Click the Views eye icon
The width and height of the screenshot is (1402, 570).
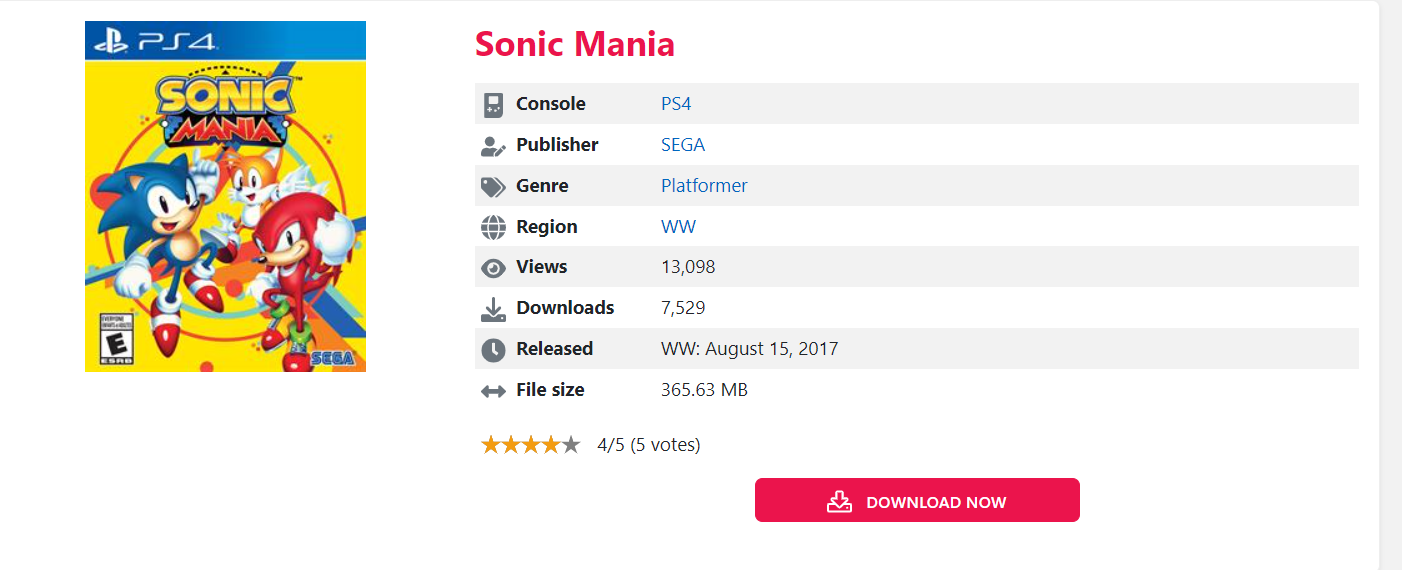tap(493, 268)
